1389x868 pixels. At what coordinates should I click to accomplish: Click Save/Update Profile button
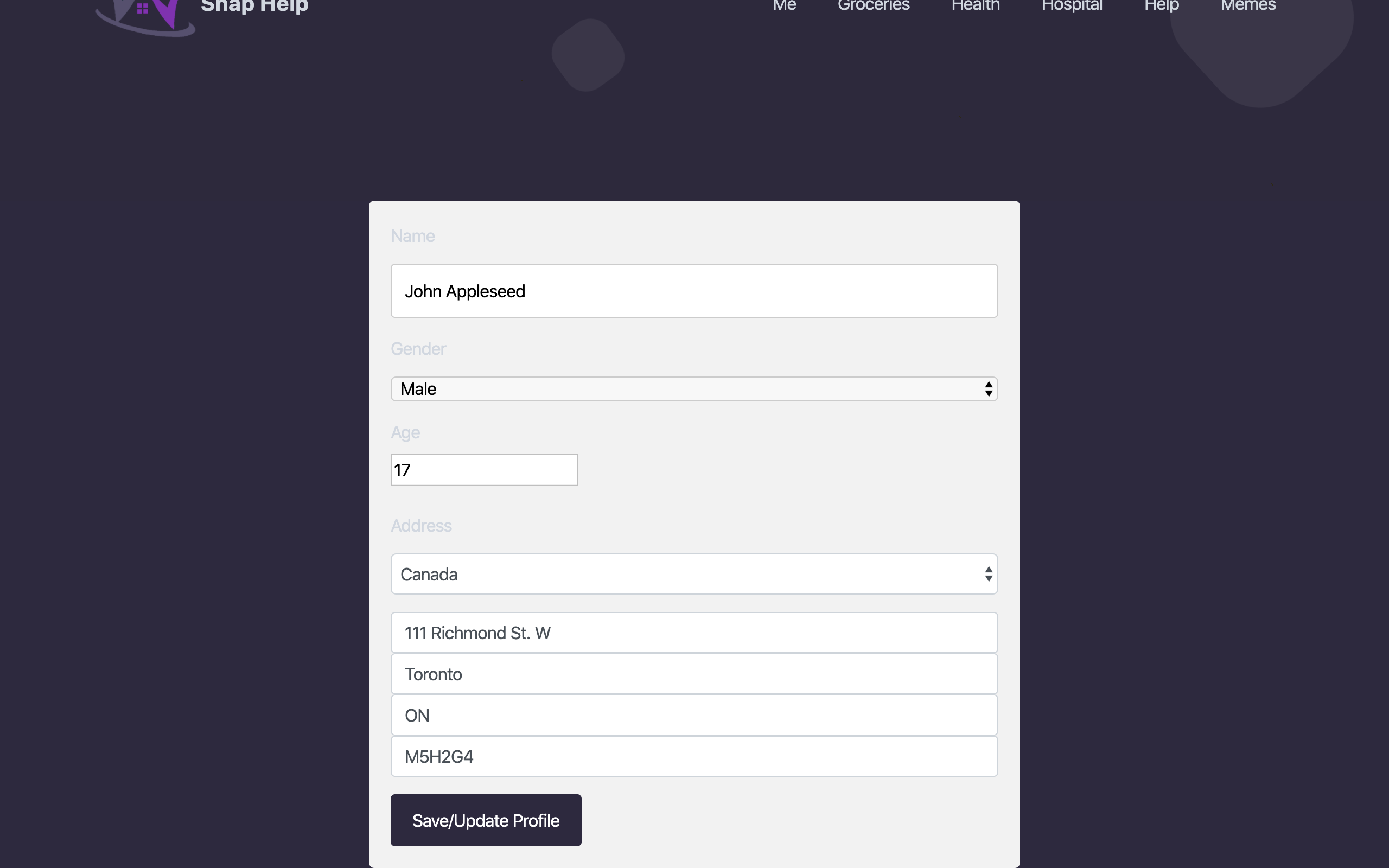point(486,820)
